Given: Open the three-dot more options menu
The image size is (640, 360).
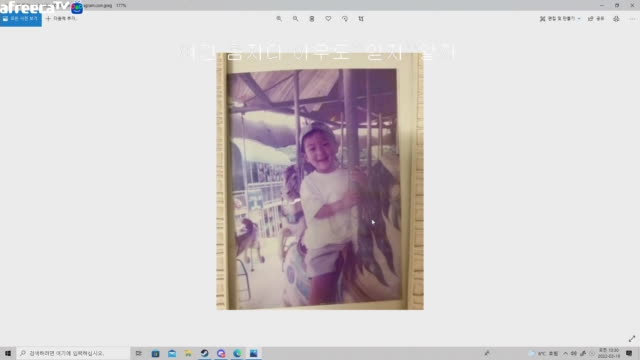Looking at the screenshot, I should click(632, 19).
